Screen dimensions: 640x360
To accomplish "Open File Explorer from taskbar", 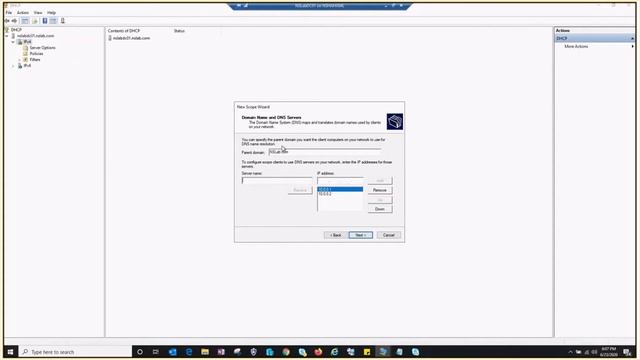I will 205,352.
